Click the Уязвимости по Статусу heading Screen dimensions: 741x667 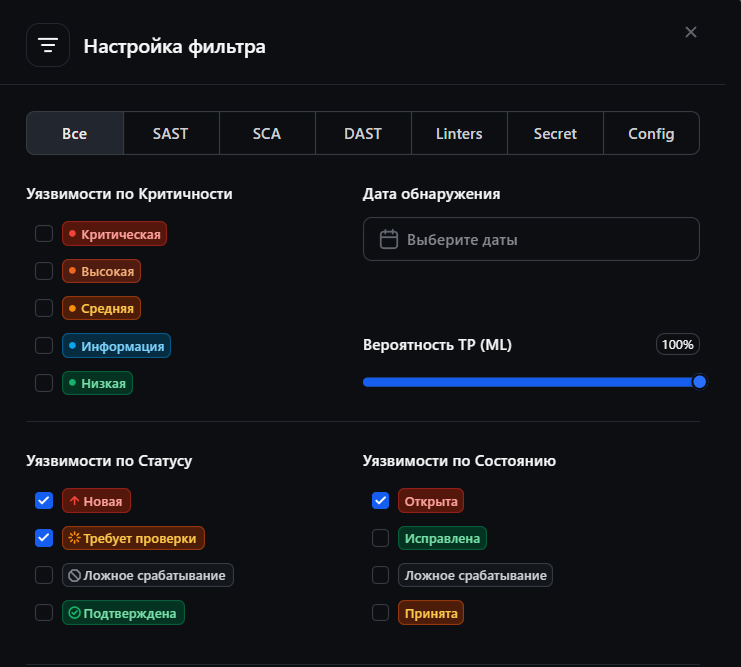point(109,460)
